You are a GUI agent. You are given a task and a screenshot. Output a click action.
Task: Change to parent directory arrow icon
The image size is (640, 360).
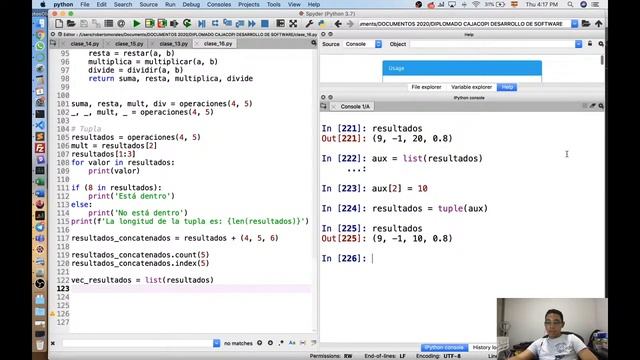(598, 24)
